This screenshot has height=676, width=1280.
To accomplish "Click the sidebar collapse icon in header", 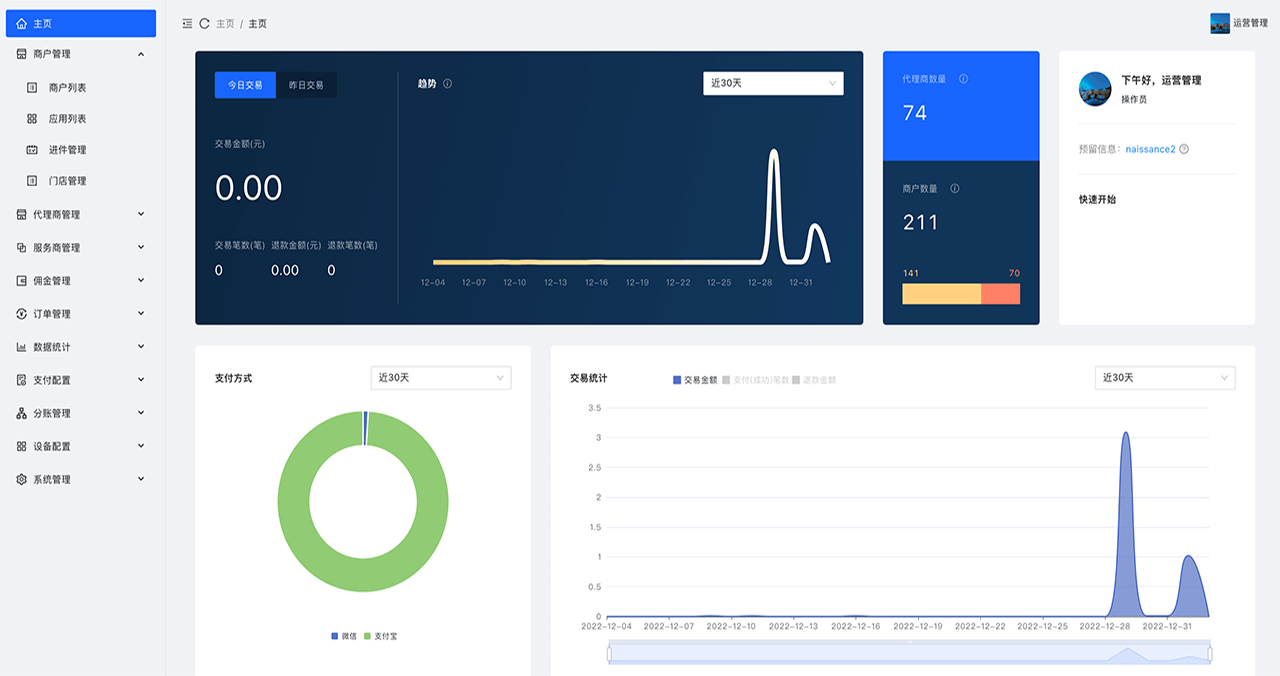I will tap(187, 23).
